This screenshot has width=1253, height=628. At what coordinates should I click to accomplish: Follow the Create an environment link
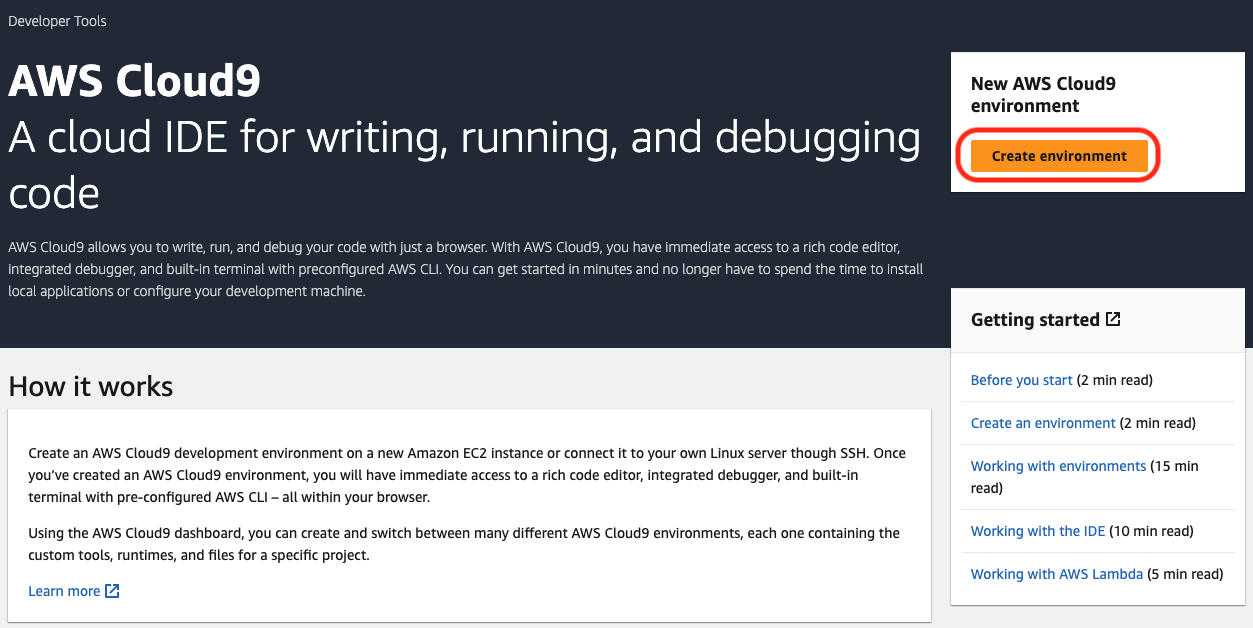click(x=1043, y=423)
